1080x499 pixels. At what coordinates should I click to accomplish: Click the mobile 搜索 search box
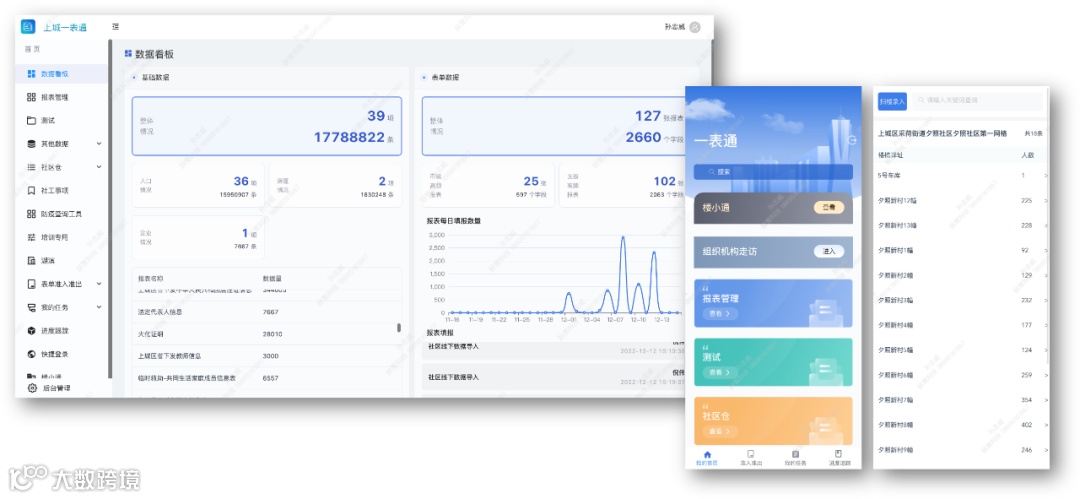tap(773, 172)
